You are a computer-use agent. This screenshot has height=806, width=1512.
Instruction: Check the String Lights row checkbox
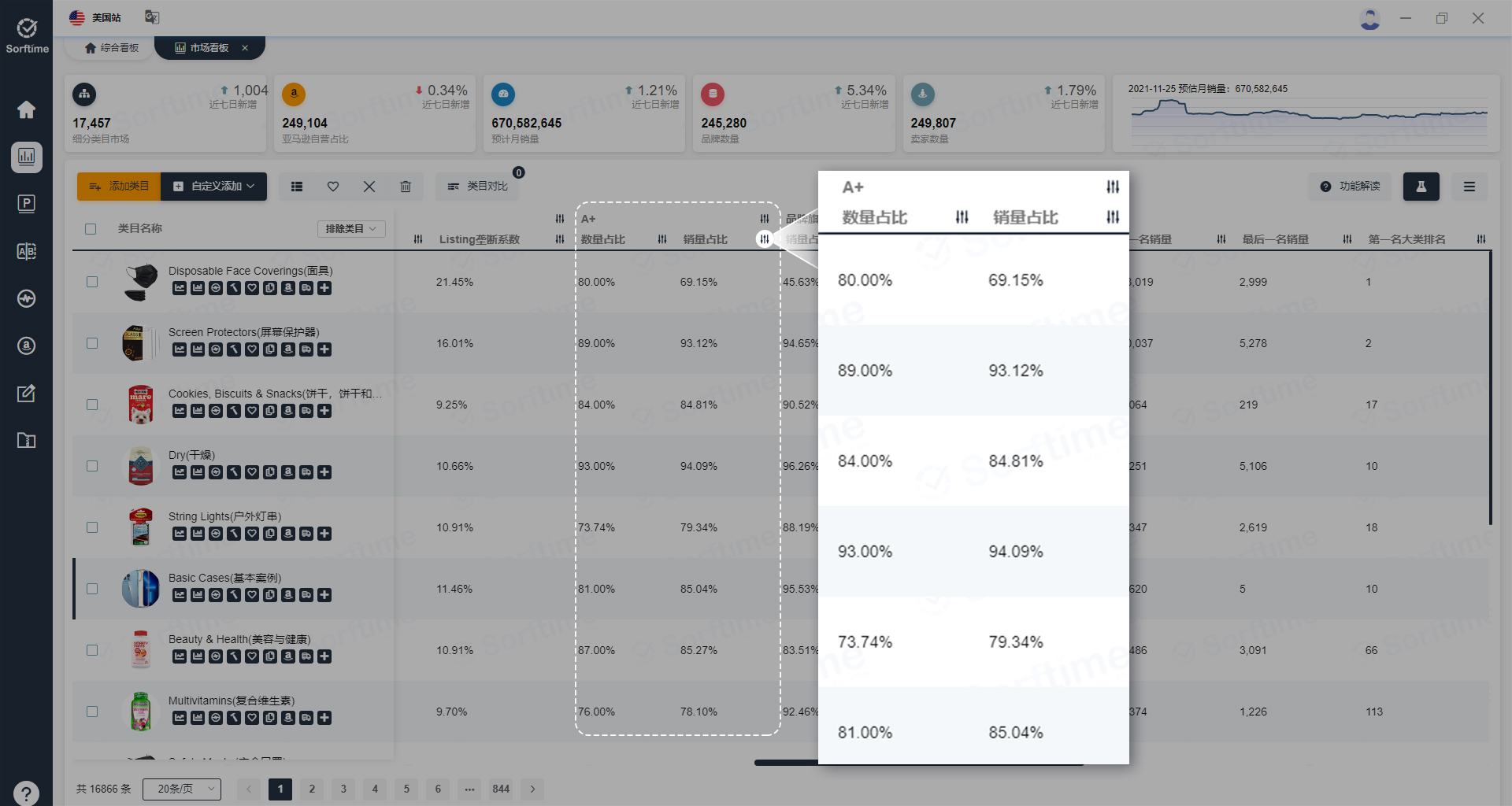click(92, 527)
